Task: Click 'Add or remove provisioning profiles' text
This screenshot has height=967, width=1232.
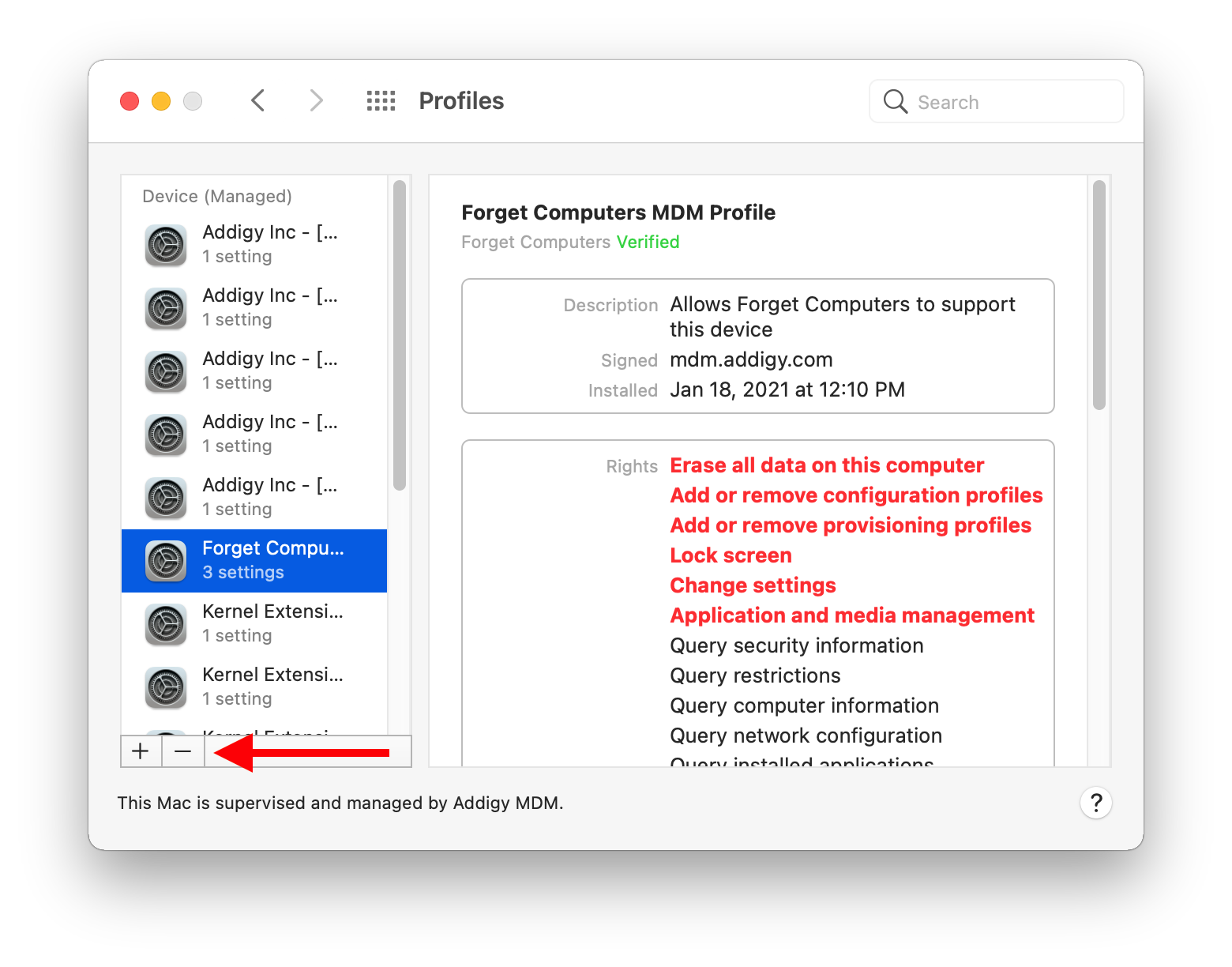Action: pos(851,525)
